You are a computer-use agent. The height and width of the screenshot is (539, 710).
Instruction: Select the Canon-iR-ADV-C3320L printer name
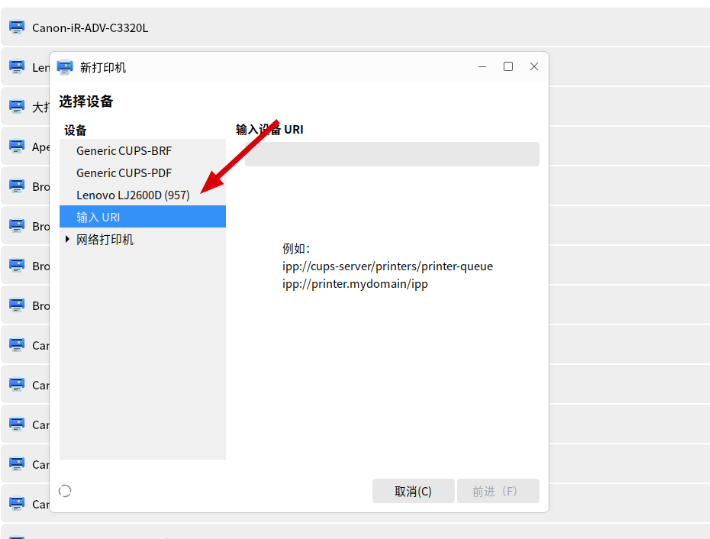pyautogui.click(x=90, y=28)
